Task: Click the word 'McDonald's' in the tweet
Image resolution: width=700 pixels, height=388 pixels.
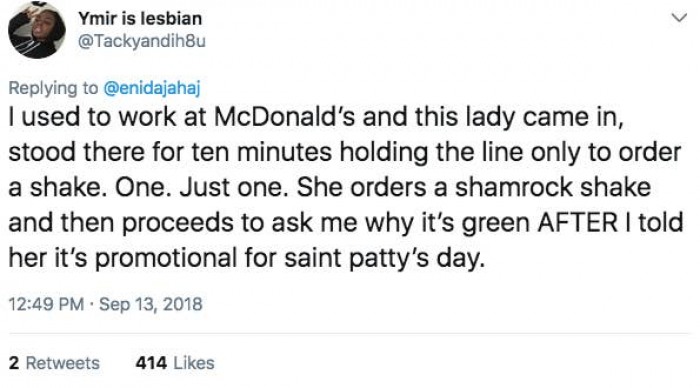Action: [284, 117]
